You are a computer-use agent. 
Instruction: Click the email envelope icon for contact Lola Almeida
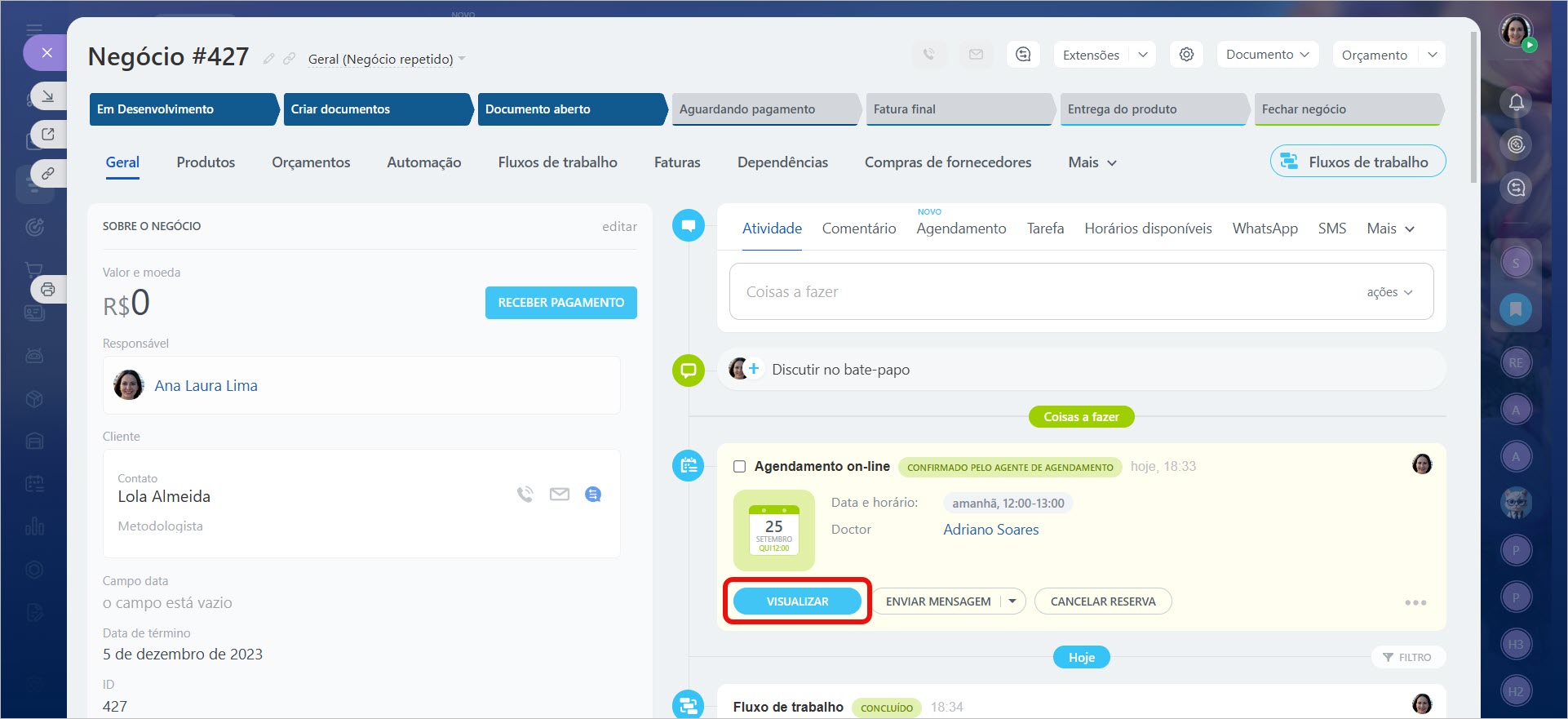[x=559, y=495]
